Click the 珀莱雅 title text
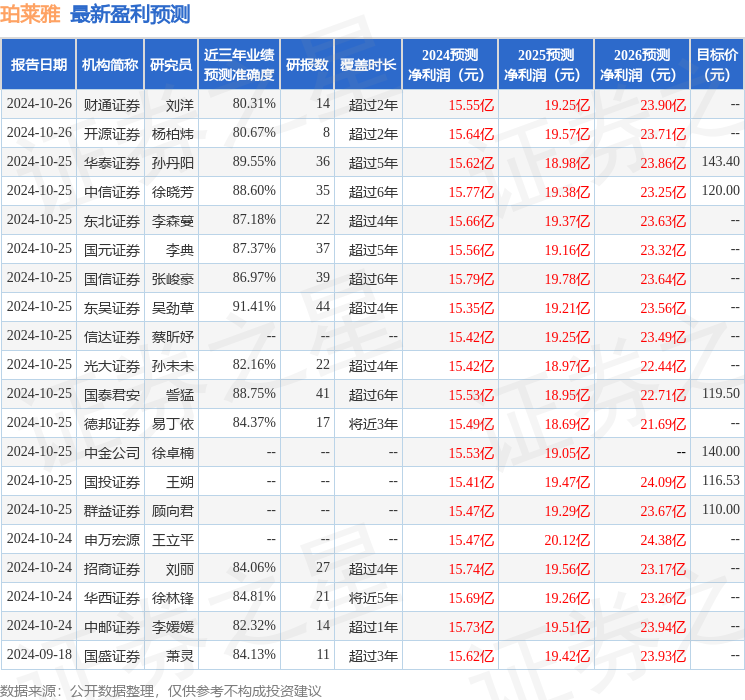 pos(30,14)
